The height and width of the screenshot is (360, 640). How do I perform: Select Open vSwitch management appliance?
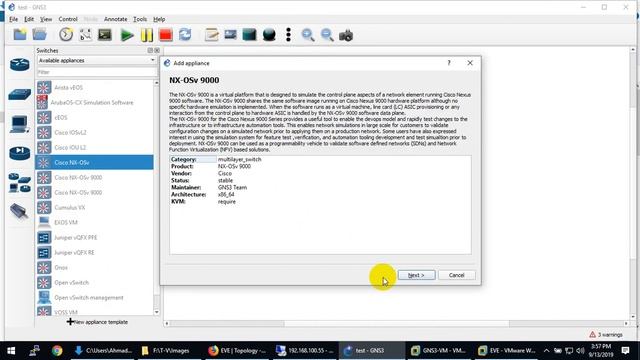pos(94,298)
